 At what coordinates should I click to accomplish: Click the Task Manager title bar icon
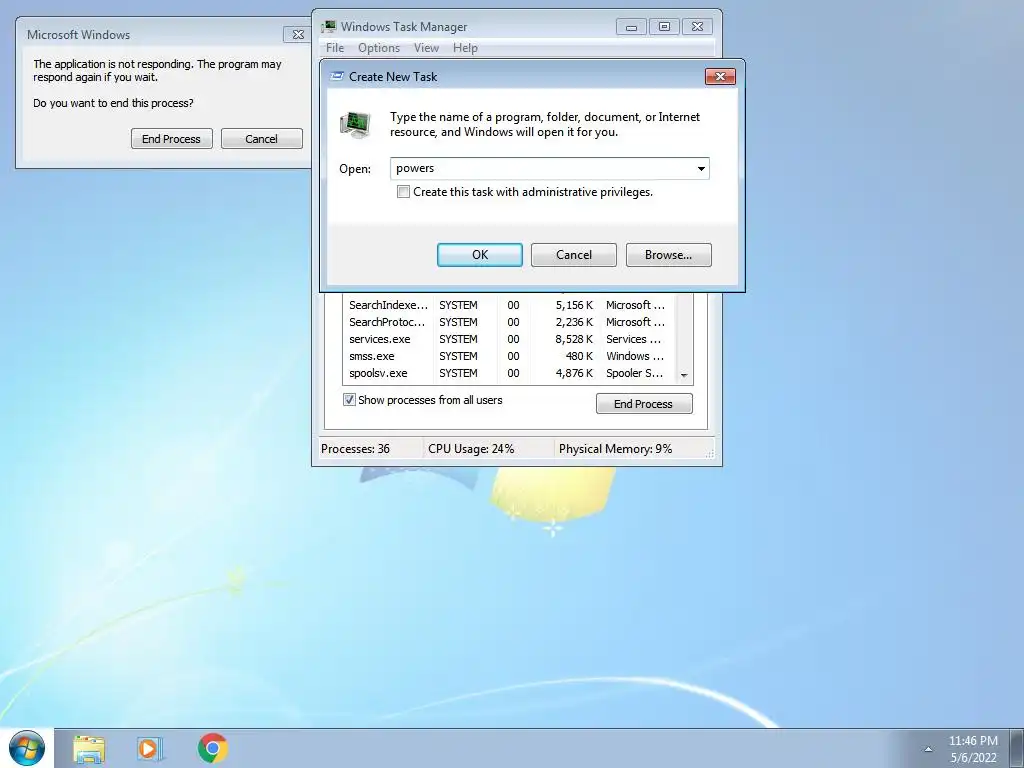coord(329,27)
